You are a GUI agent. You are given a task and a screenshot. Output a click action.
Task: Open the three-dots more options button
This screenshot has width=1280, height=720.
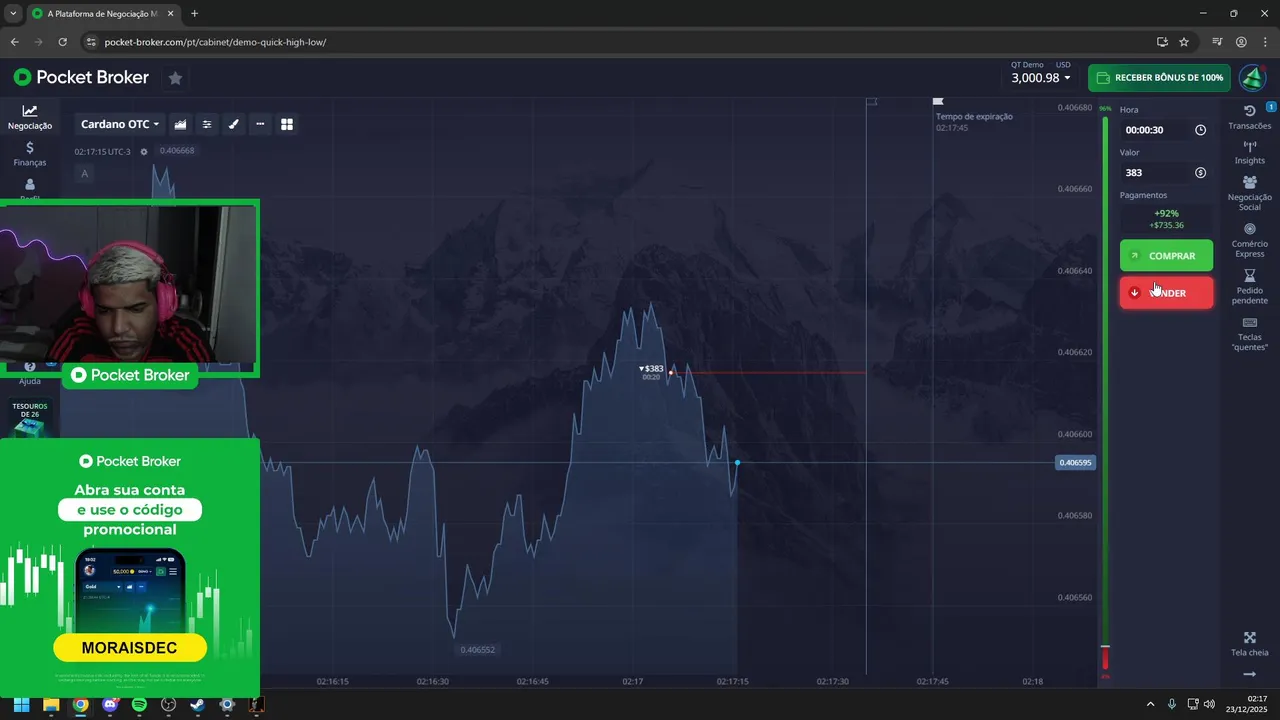pos(260,124)
